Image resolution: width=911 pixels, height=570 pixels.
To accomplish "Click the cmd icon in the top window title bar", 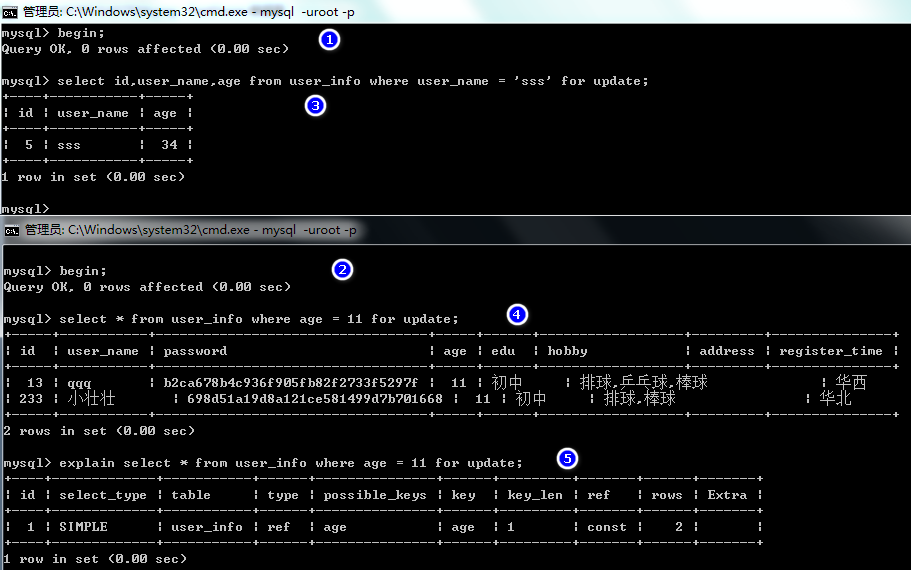I will [x=10, y=11].
